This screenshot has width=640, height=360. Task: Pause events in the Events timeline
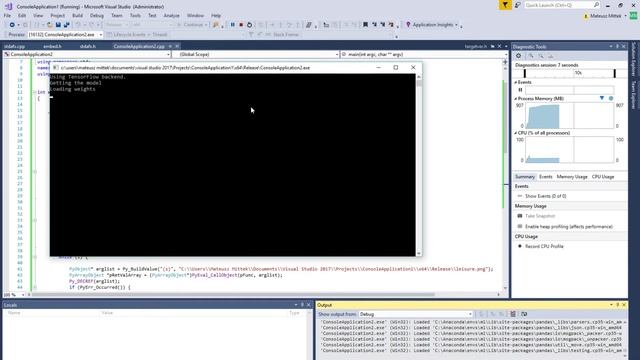pyautogui.click(x=520, y=90)
